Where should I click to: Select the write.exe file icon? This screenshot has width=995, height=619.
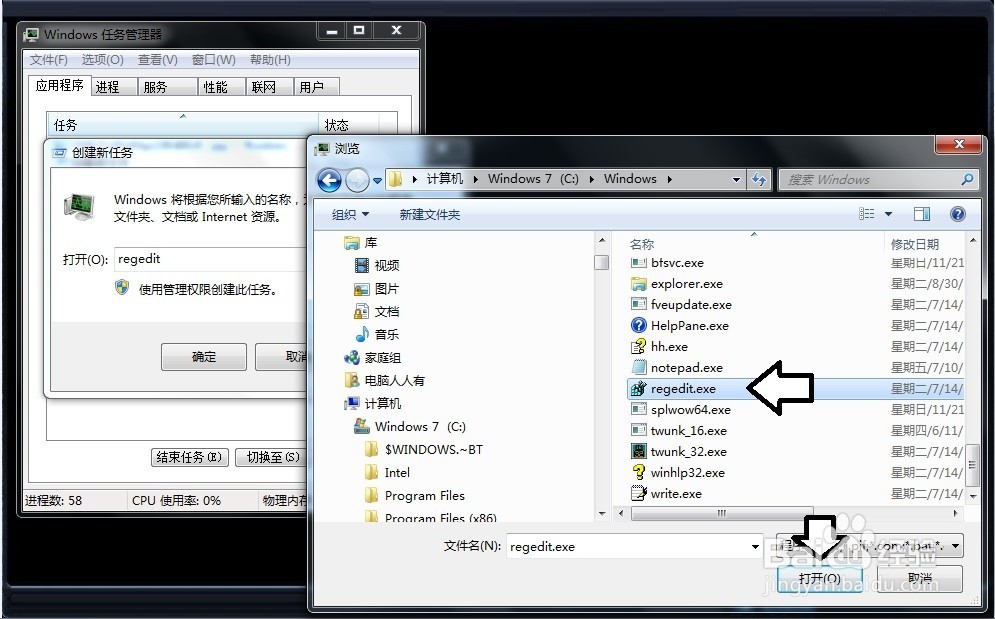[638, 493]
